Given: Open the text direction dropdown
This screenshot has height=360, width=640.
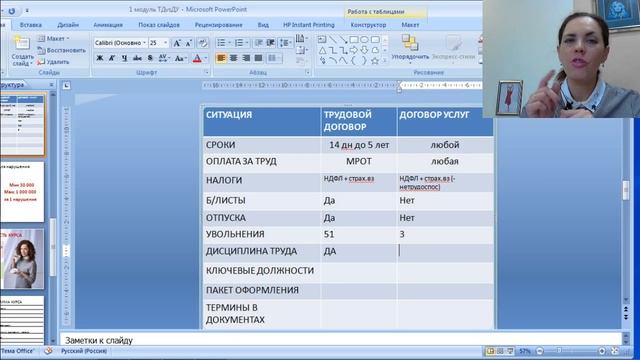Looking at the screenshot, I should [x=301, y=39].
